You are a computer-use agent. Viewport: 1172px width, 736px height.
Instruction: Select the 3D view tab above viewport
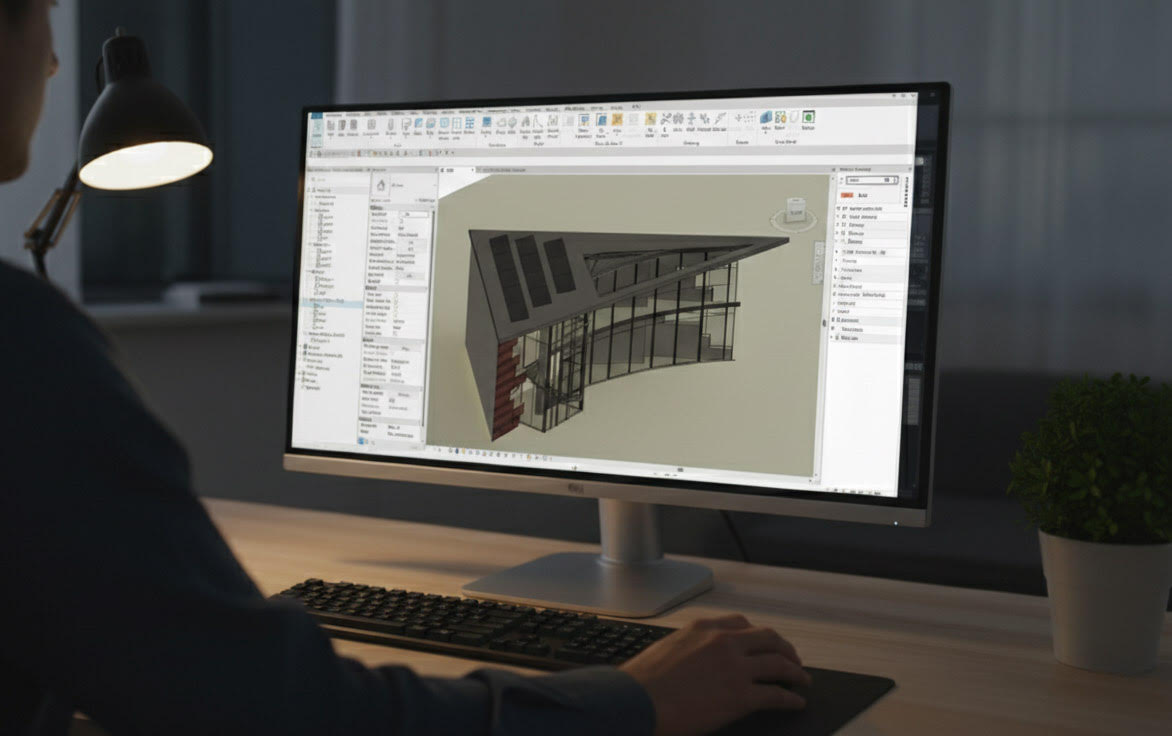click(449, 171)
